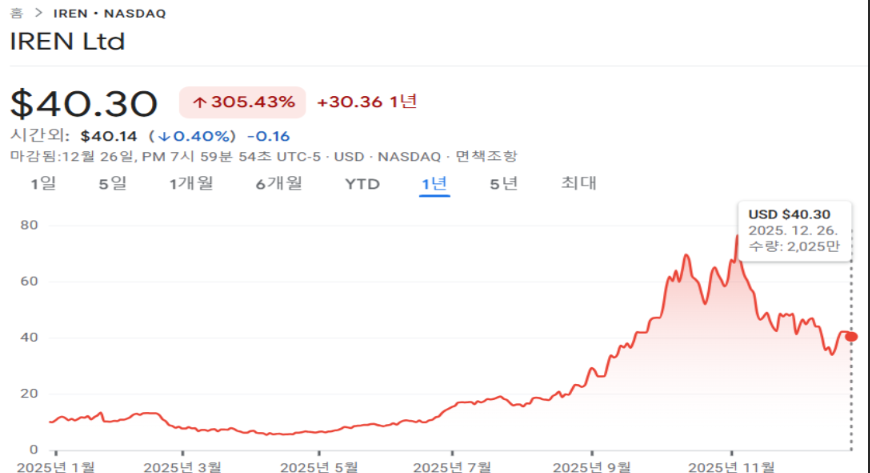The image size is (870, 473).
Task: Click the 40 y-axis label
Action: coord(29,337)
